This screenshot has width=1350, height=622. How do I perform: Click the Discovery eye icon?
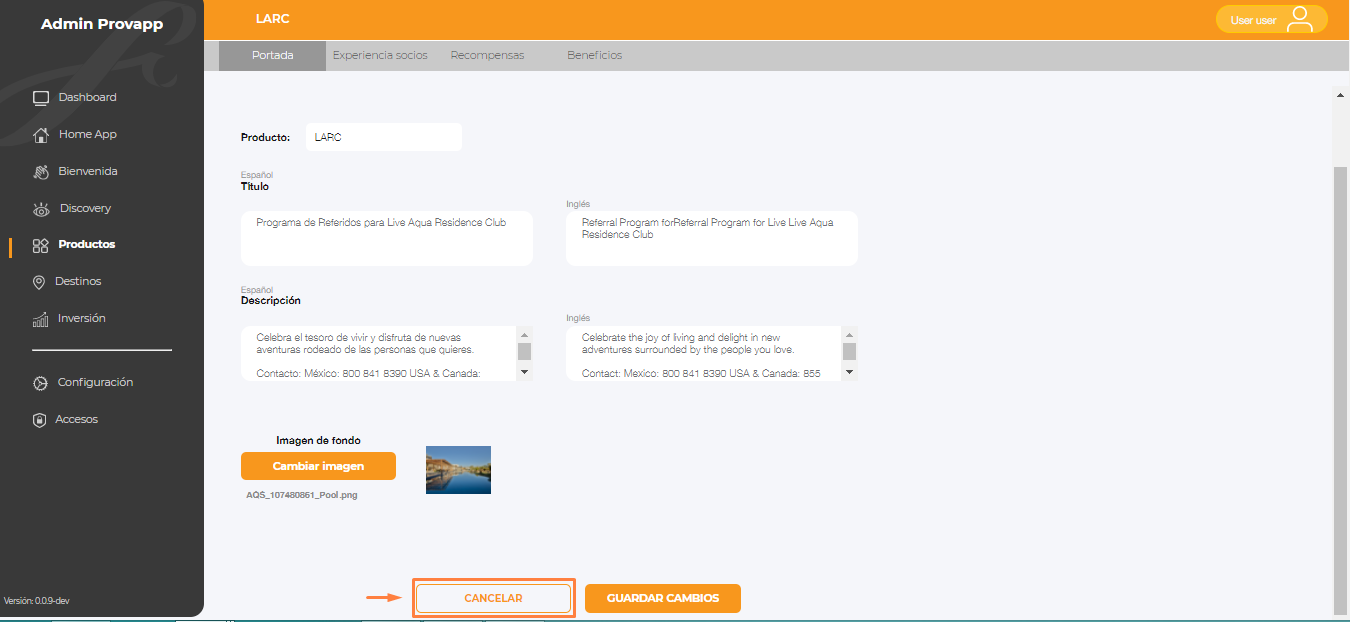tap(41, 209)
